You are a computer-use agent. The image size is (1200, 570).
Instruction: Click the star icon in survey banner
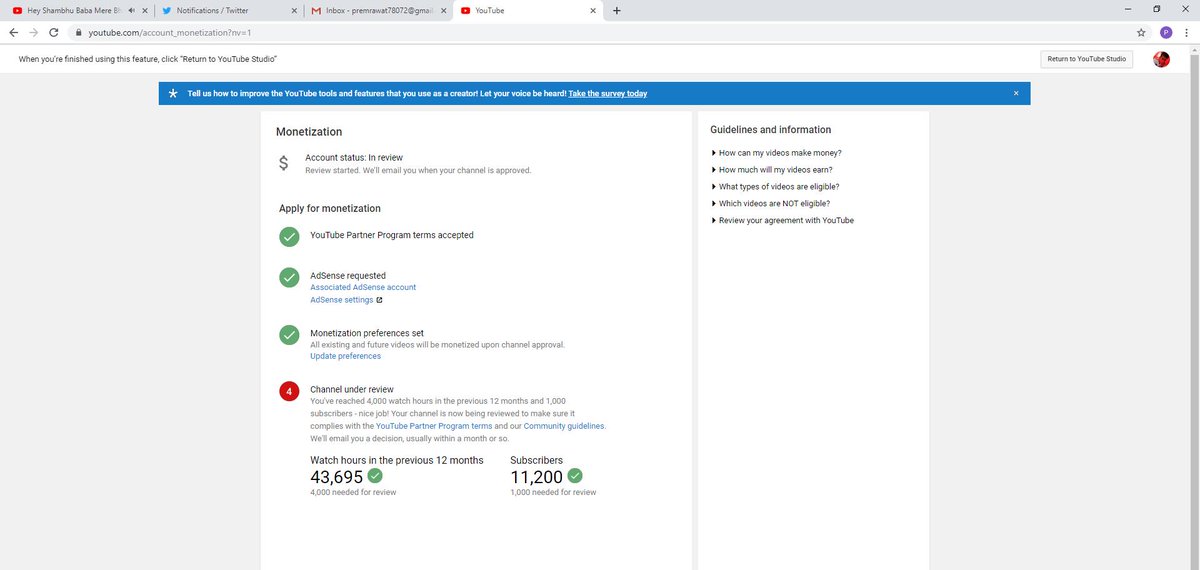pyautogui.click(x=172, y=93)
